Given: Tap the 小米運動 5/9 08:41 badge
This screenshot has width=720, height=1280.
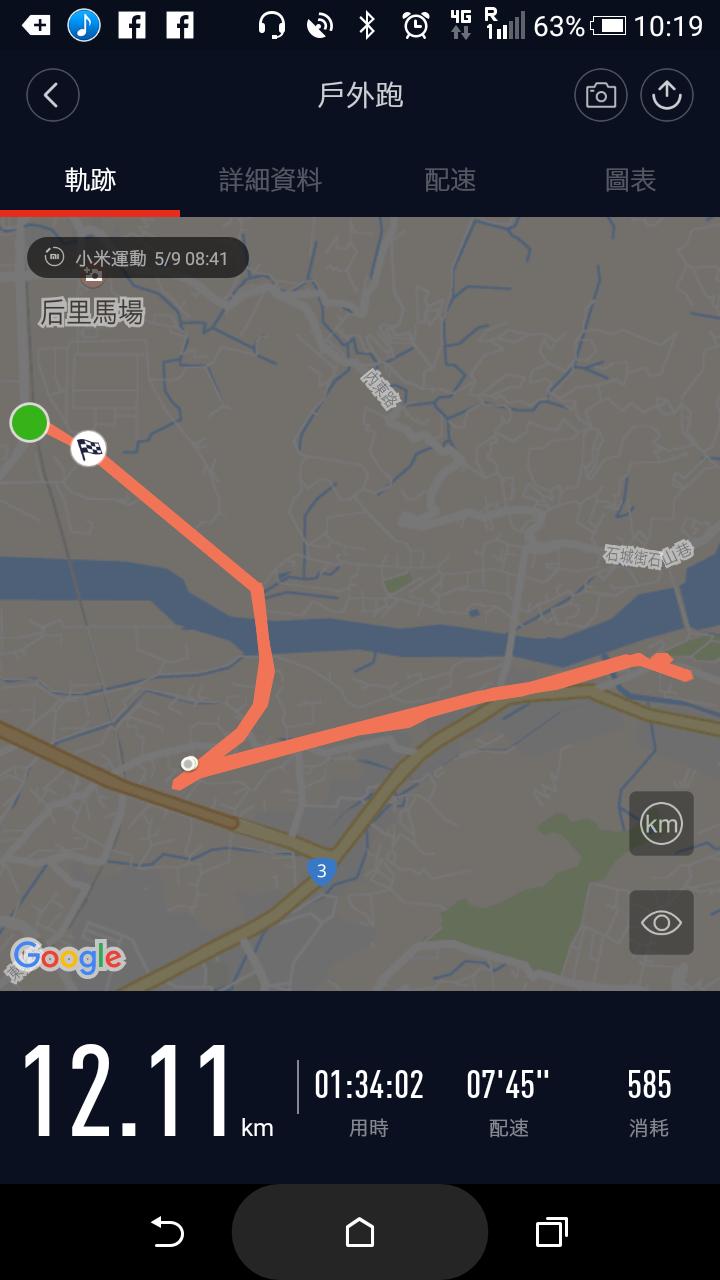Looking at the screenshot, I should 138,258.
